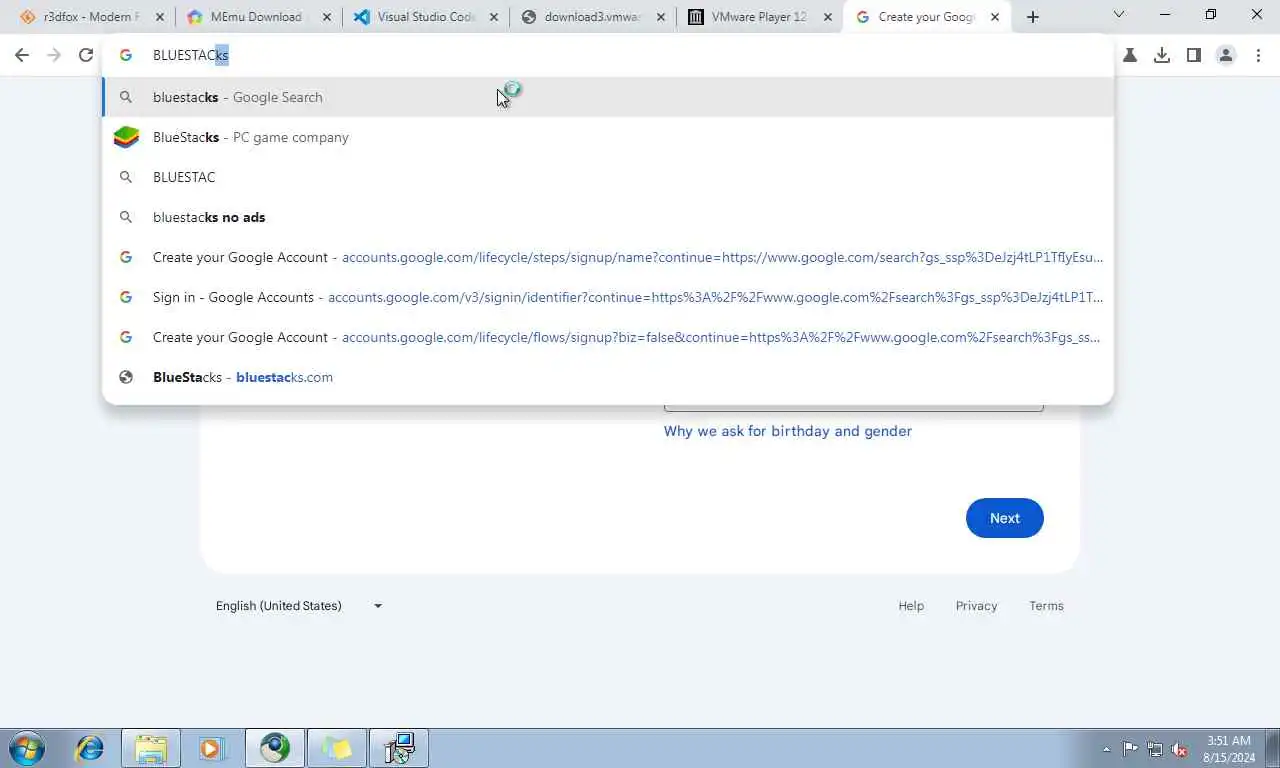Open the Privacy link
This screenshot has height=768, width=1280.
point(976,606)
